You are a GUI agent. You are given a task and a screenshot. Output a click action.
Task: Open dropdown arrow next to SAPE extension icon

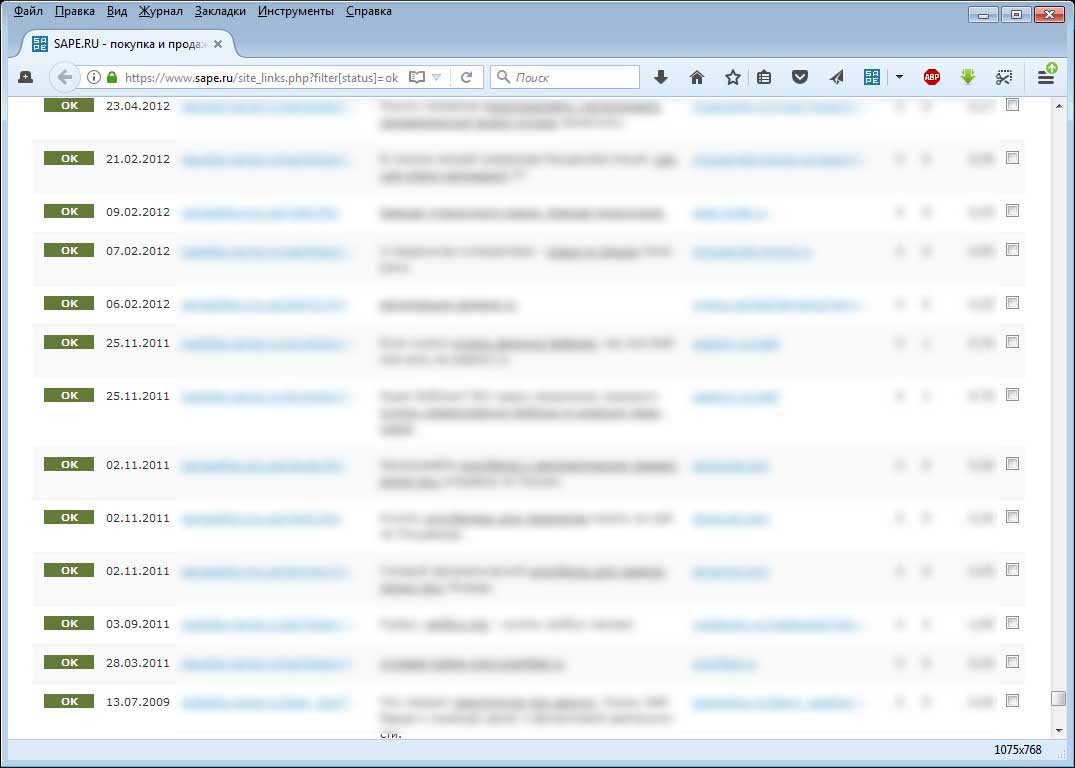coord(899,77)
